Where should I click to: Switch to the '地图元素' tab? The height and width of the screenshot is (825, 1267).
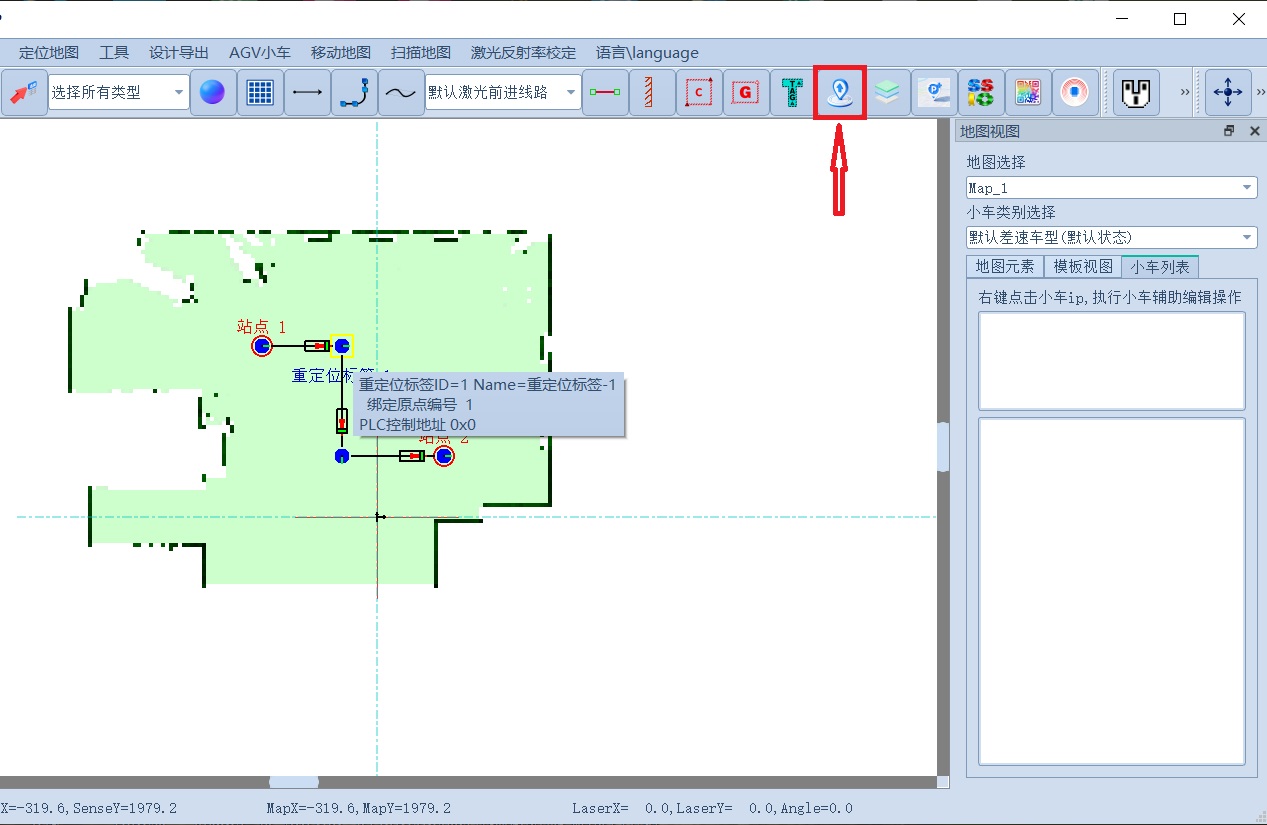1005,267
